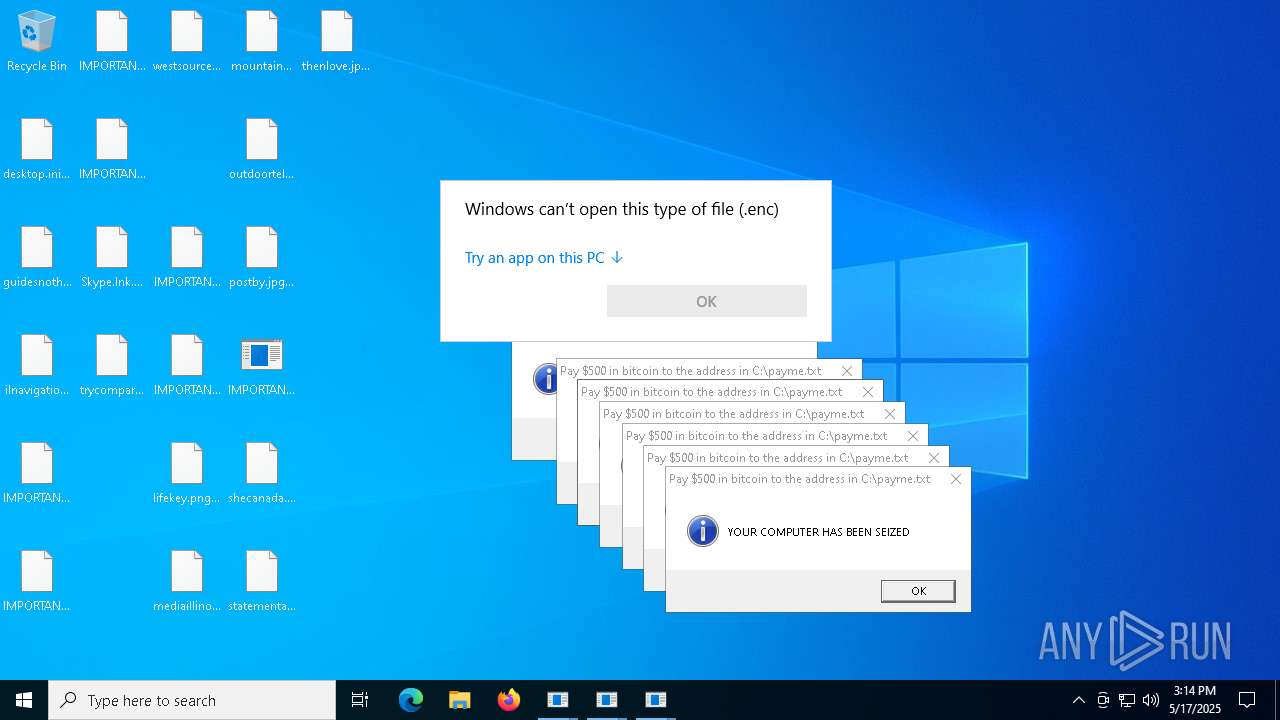1280x720 pixels.
Task: Launch Microsoft Edge from taskbar
Action: [x=411, y=700]
